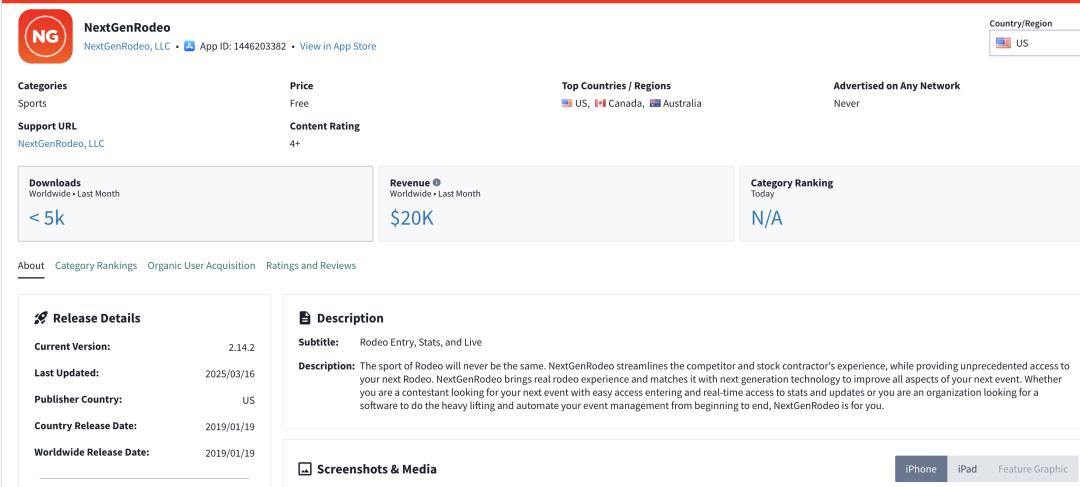The width and height of the screenshot is (1080, 487).
Task: Open the Country/Region dropdown
Action: (1035, 43)
